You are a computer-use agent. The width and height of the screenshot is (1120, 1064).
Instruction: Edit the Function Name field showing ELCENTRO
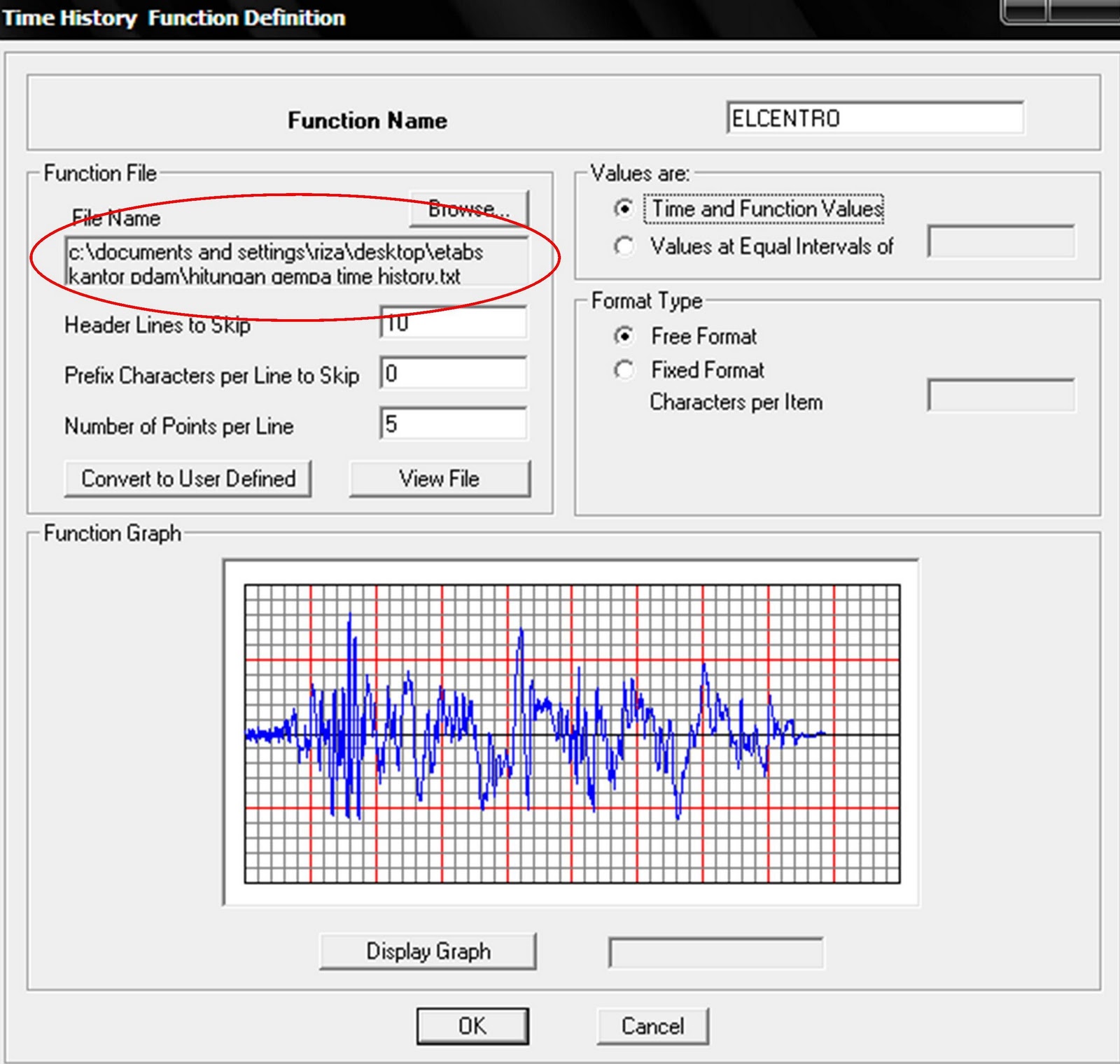[874, 118]
